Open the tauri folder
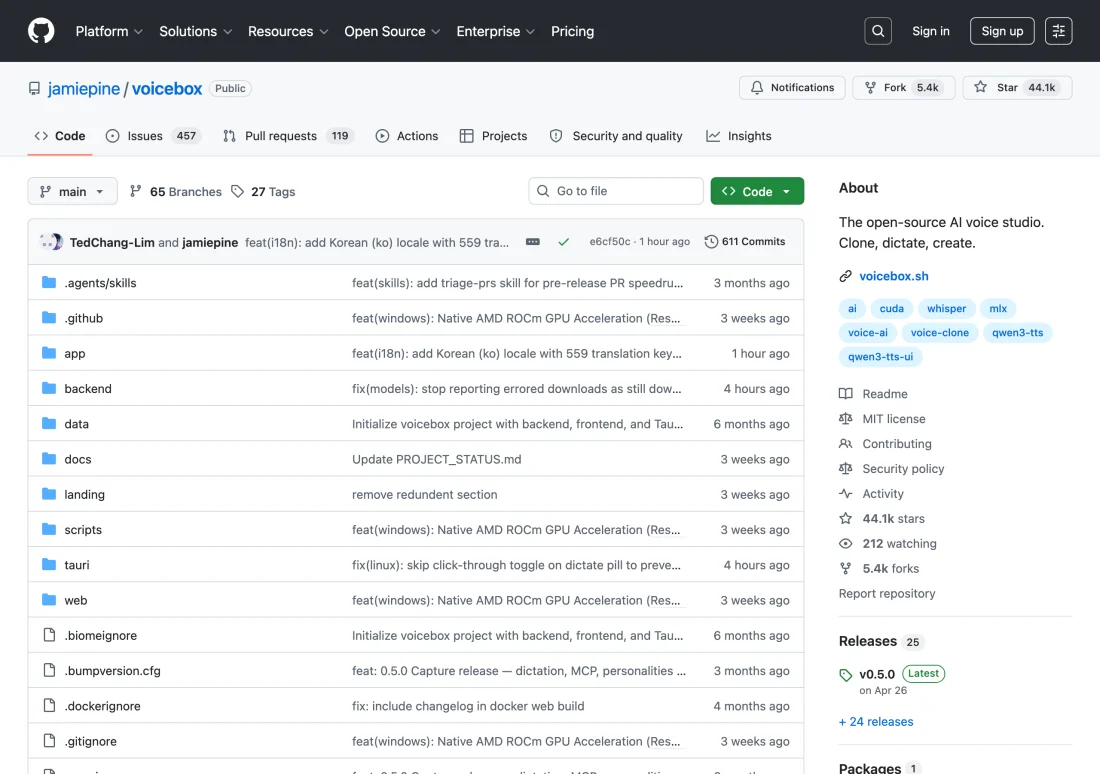This screenshot has width=1100, height=774. pos(76,565)
